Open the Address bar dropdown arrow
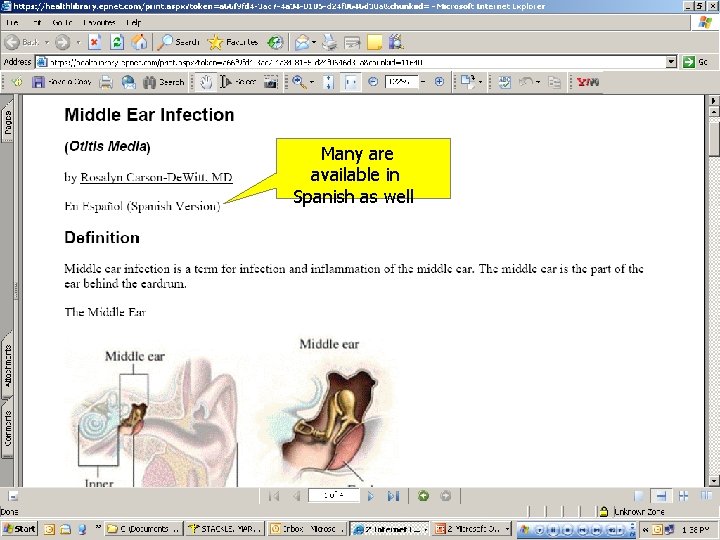 [x=671, y=62]
